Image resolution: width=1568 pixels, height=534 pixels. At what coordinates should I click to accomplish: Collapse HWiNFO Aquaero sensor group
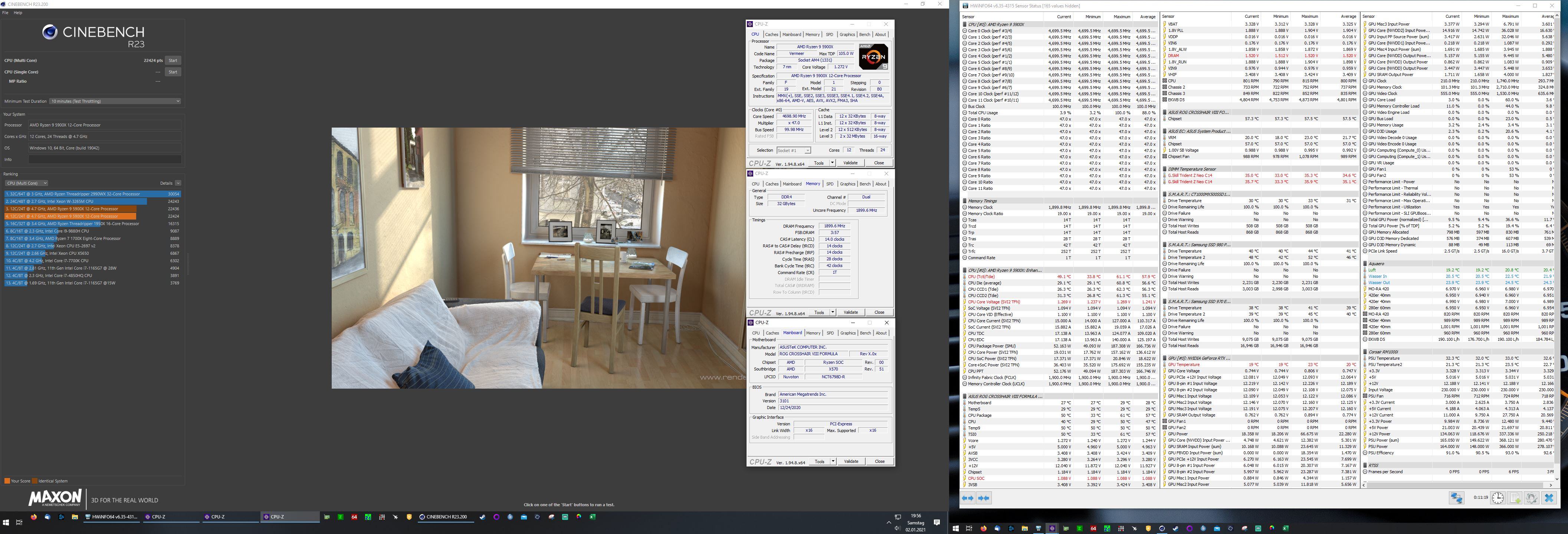(x=1365, y=263)
